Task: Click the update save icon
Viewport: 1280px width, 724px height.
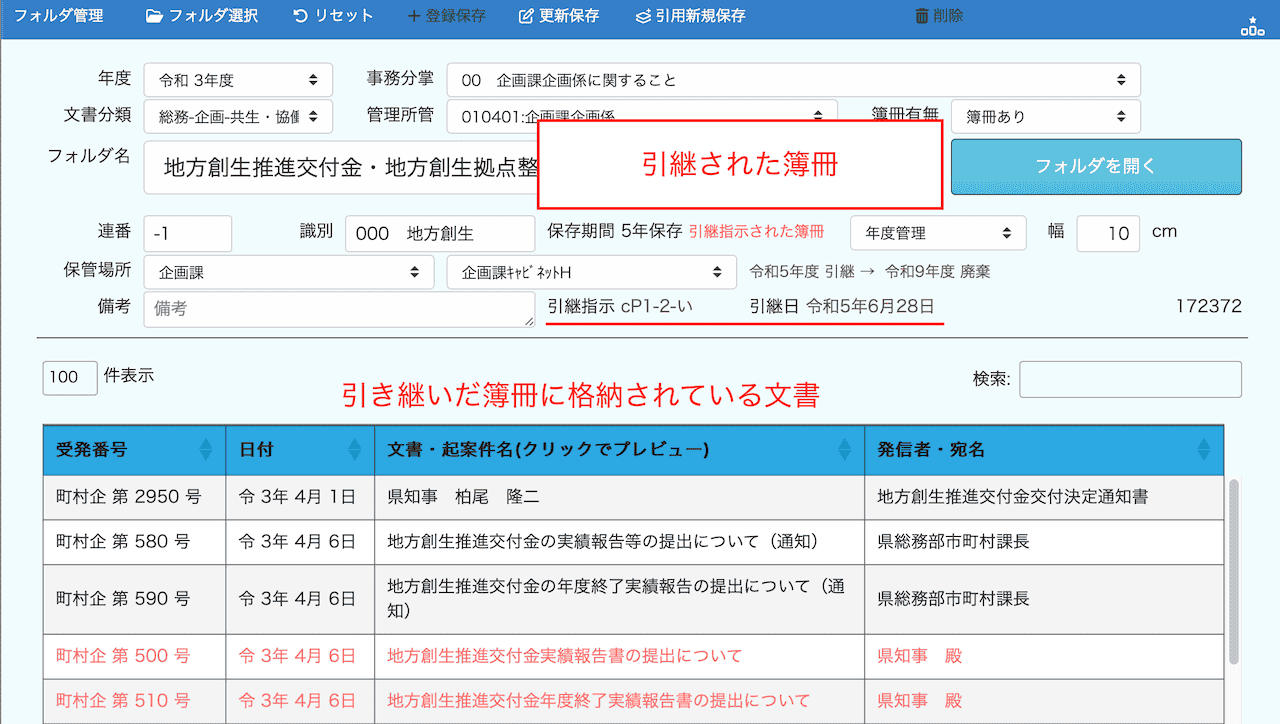Action: pos(526,16)
